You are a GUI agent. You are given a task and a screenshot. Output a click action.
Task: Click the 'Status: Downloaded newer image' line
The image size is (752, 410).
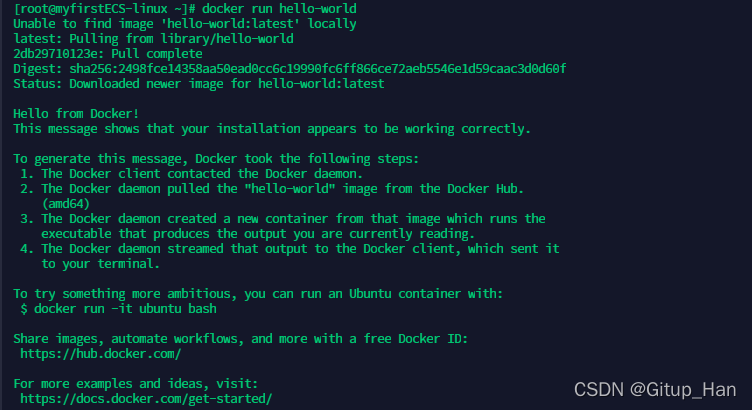coord(198,83)
